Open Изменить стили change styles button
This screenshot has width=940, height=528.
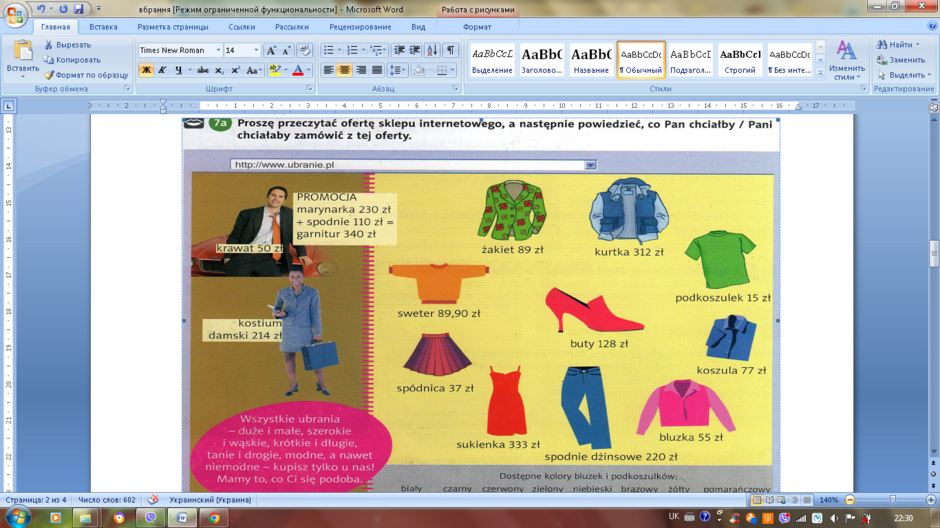(846, 60)
